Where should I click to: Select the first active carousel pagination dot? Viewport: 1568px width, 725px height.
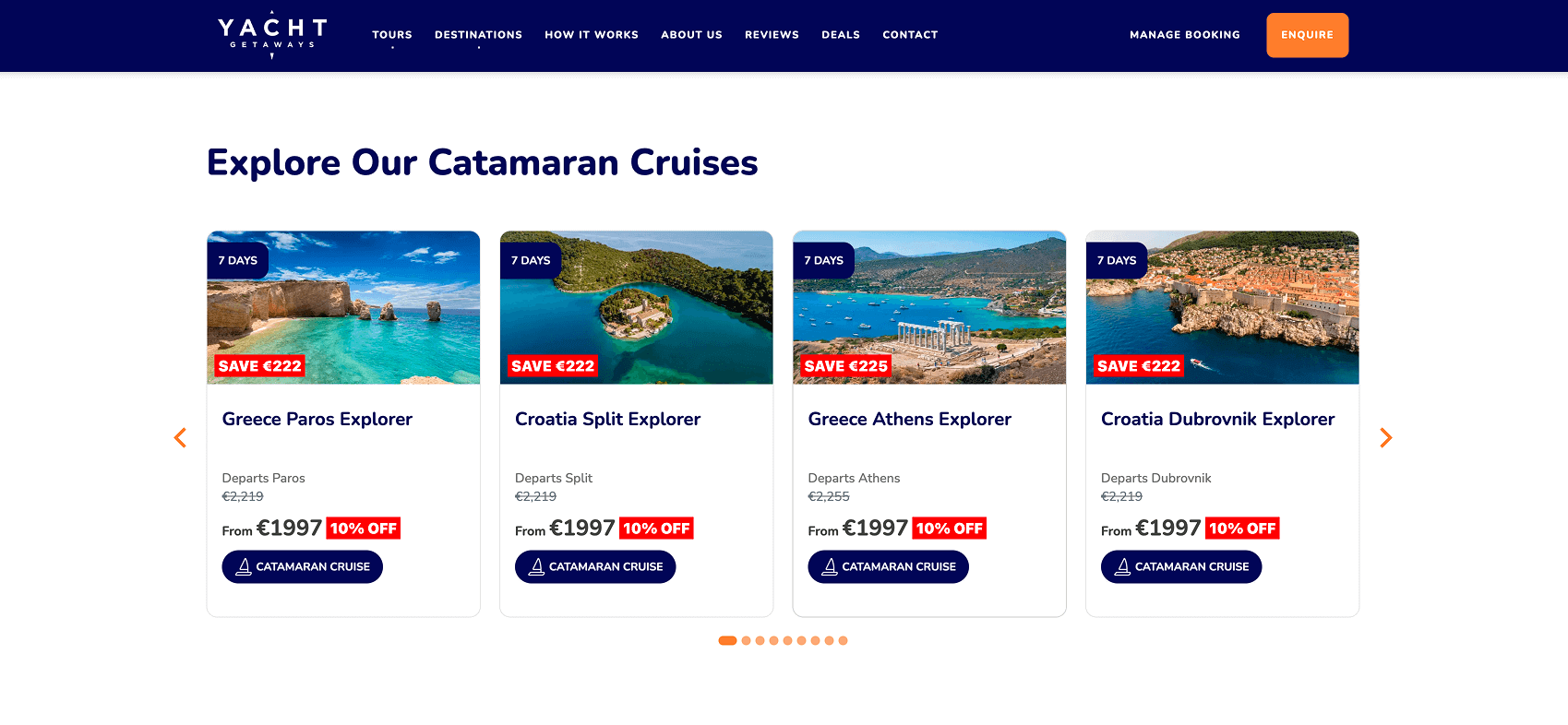pos(727,641)
